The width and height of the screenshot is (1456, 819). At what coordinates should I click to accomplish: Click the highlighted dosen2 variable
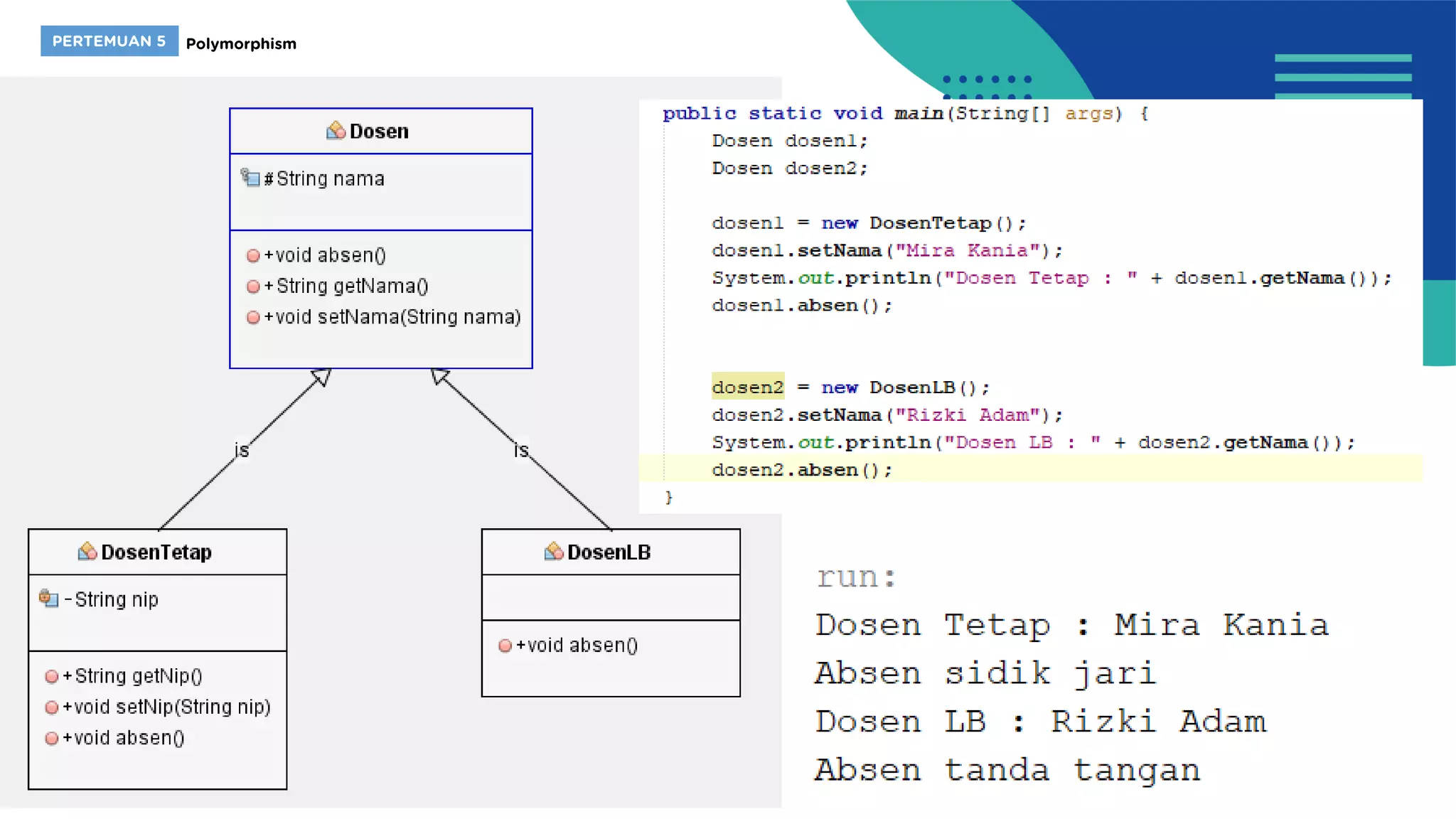tap(747, 387)
